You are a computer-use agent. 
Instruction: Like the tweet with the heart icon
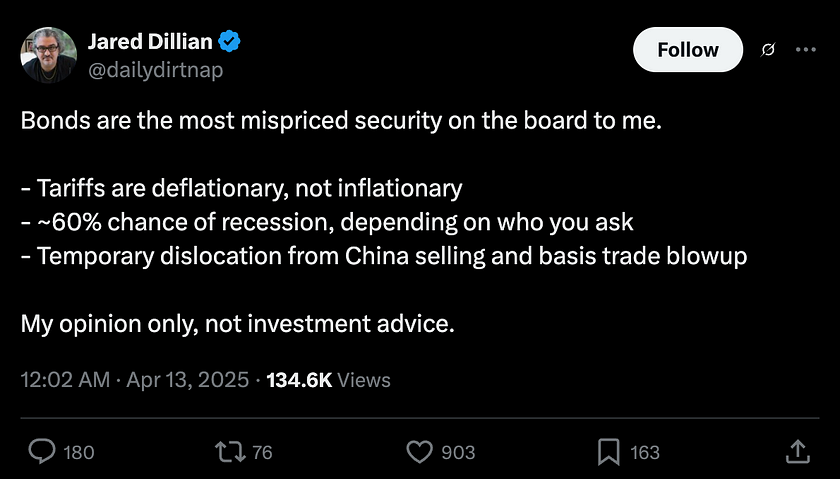(419, 452)
